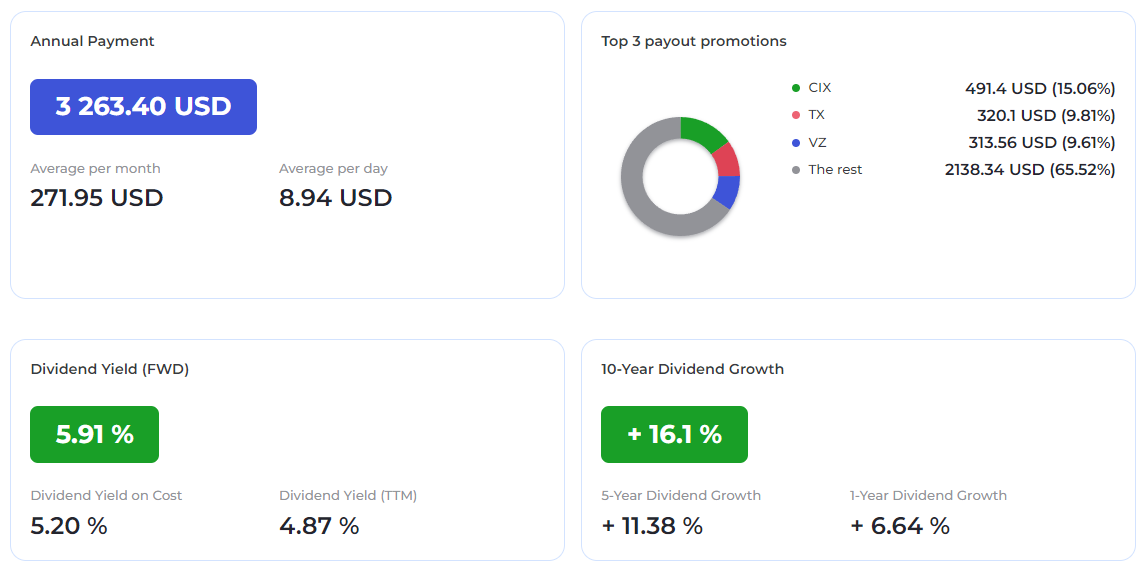
Task: Click the 2138.34 USD (65.52%) value
Action: click(1030, 169)
